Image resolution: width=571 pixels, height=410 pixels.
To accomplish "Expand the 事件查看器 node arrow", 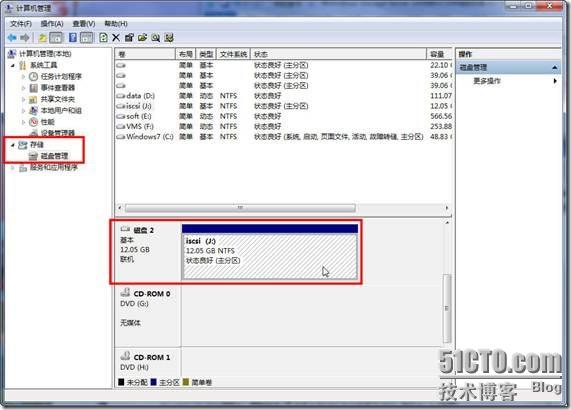I will [23, 88].
